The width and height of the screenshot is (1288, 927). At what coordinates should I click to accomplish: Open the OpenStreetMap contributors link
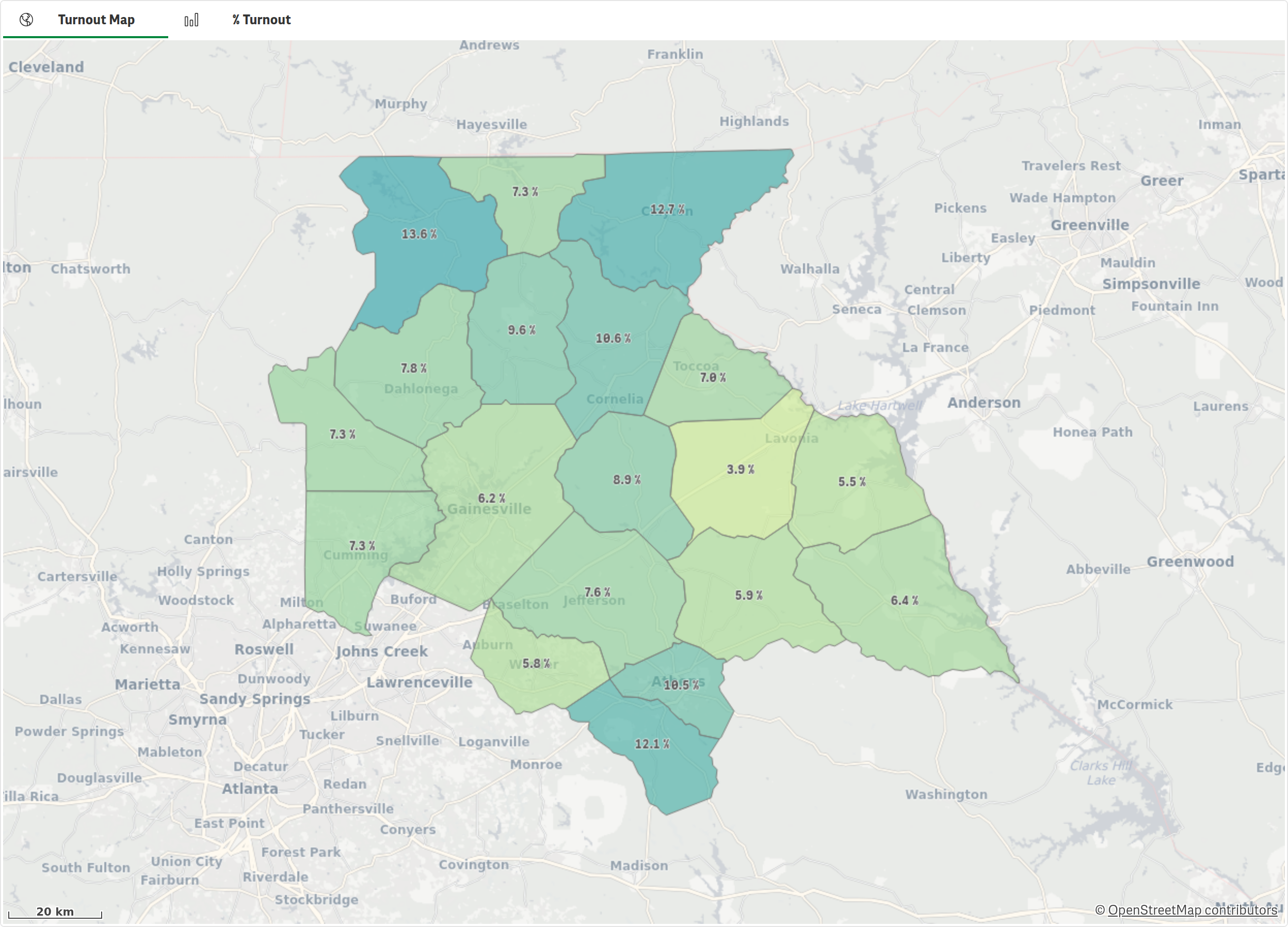tap(1192, 909)
